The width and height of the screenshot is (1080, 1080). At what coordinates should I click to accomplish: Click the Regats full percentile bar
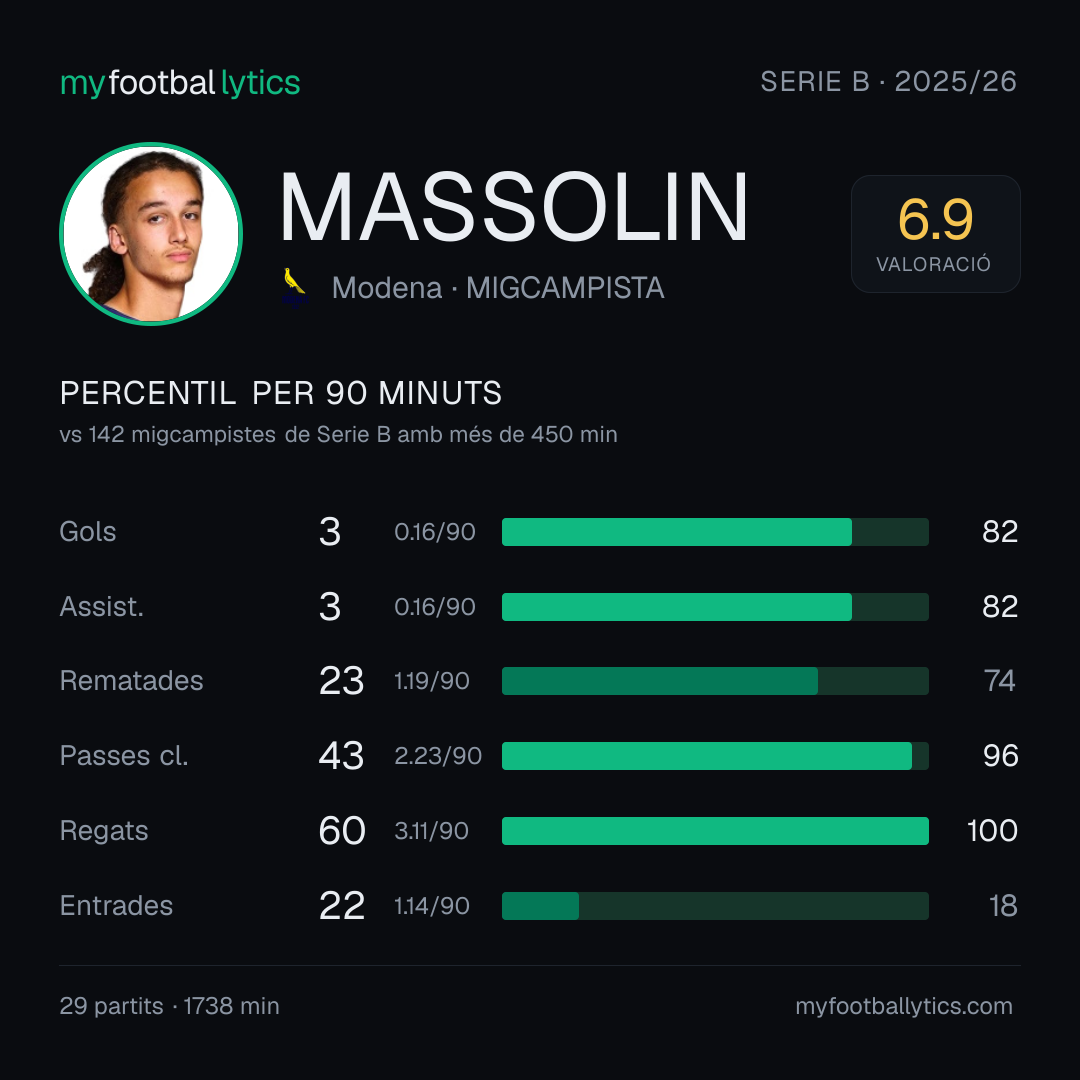point(715,831)
